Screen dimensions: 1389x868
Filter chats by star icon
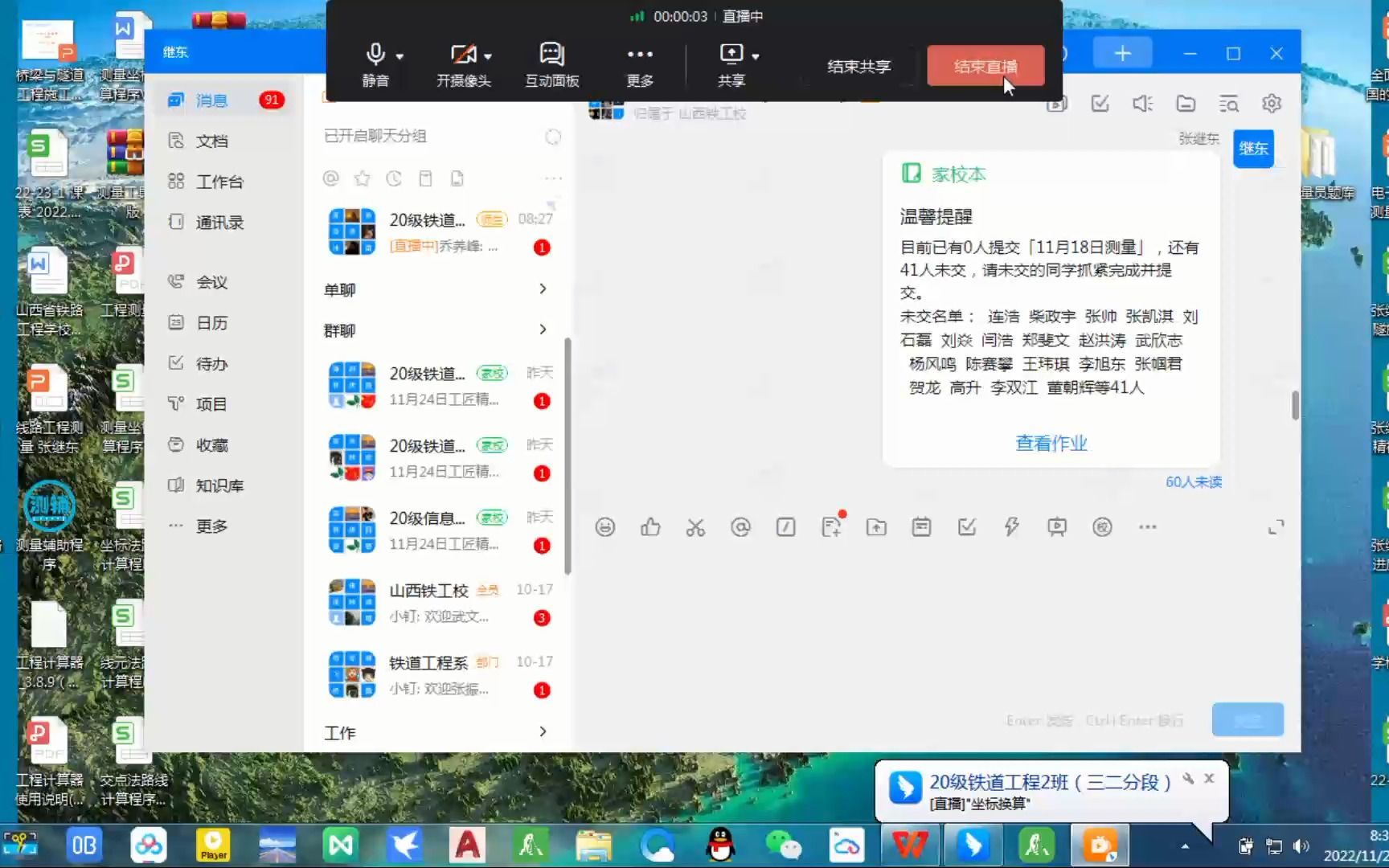tap(362, 178)
